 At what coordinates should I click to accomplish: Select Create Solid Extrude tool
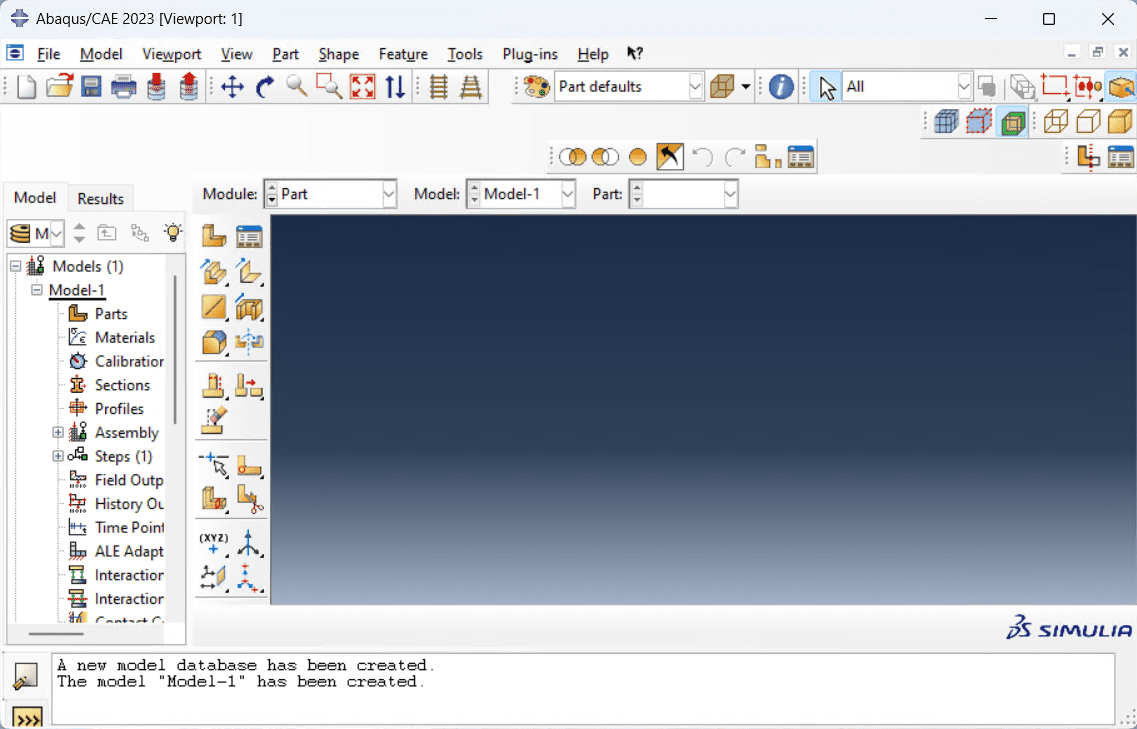pos(214,272)
